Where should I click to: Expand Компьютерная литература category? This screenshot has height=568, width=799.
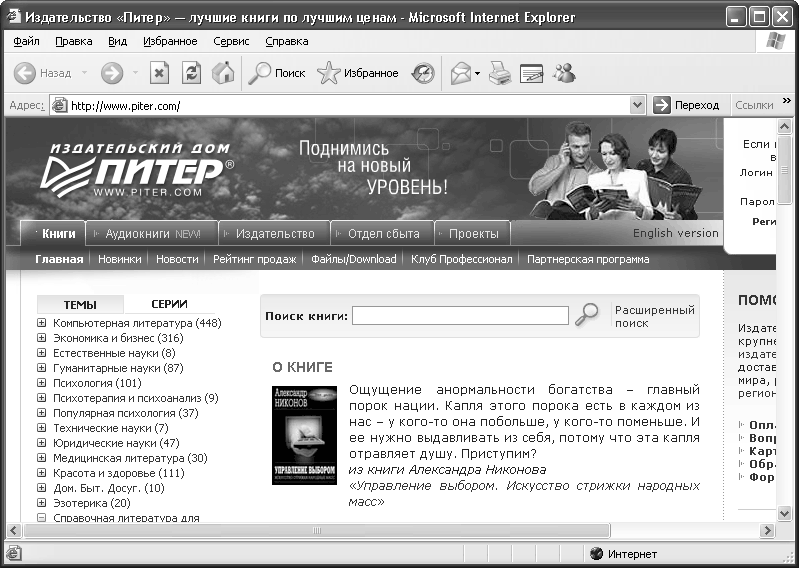(x=42, y=324)
